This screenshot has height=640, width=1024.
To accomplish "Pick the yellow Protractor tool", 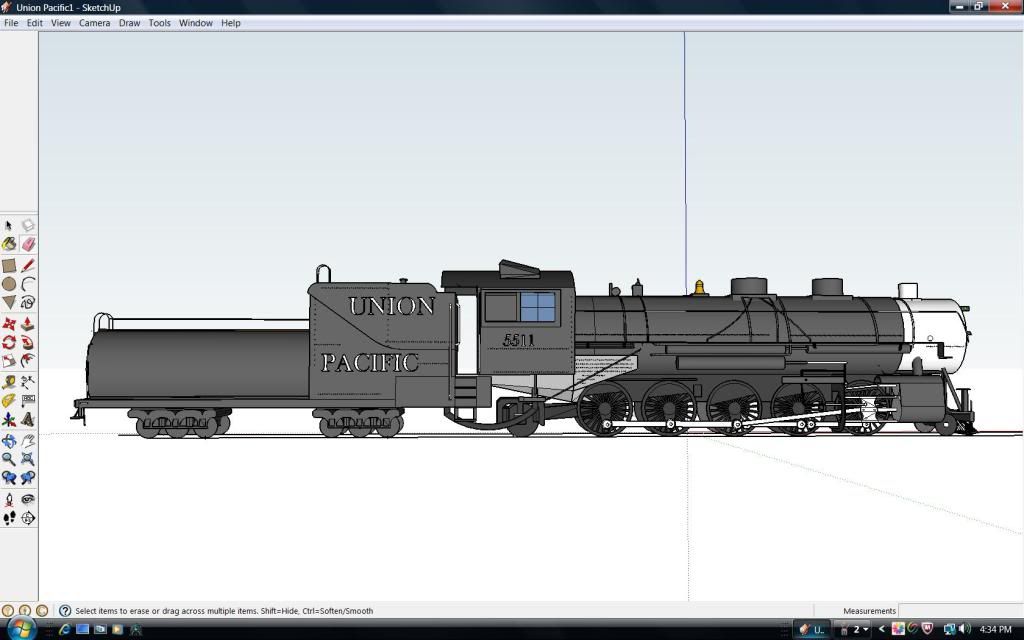I will pyautogui.click(x=8, y=400).
